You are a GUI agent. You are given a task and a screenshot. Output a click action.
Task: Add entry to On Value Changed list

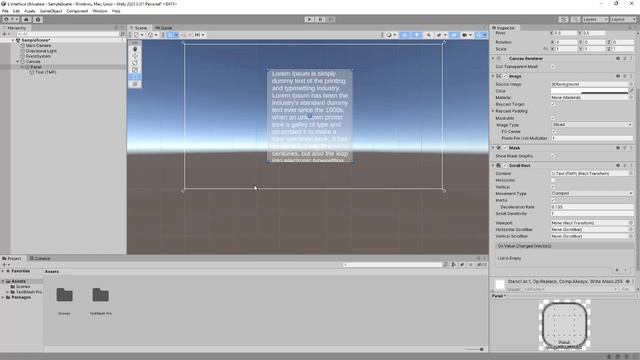coord(617,270)
